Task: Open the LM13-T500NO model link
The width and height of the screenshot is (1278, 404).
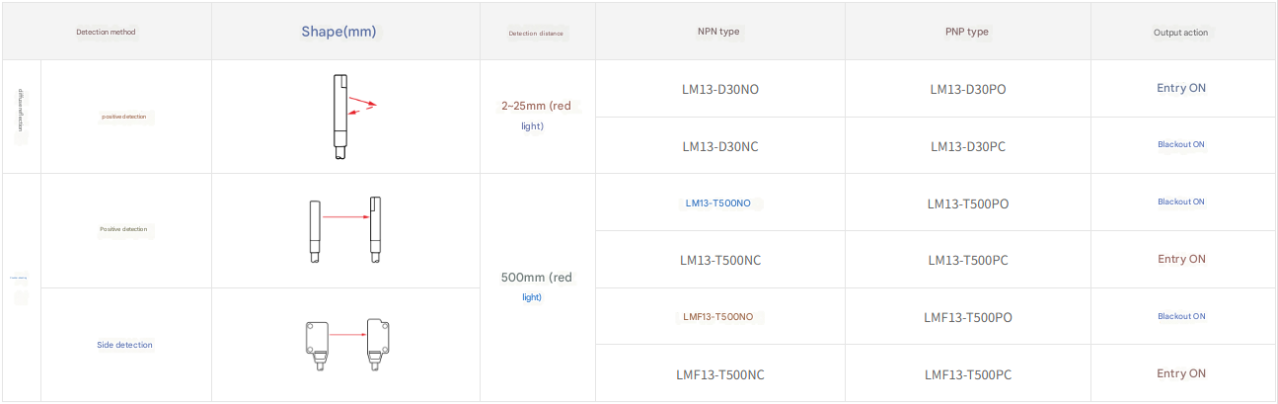Action: click(718, 203)
